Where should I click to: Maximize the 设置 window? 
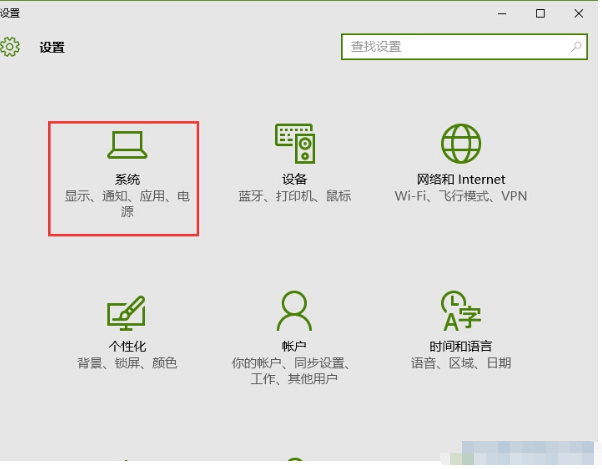pyautogui.click(x=540, y=14)
